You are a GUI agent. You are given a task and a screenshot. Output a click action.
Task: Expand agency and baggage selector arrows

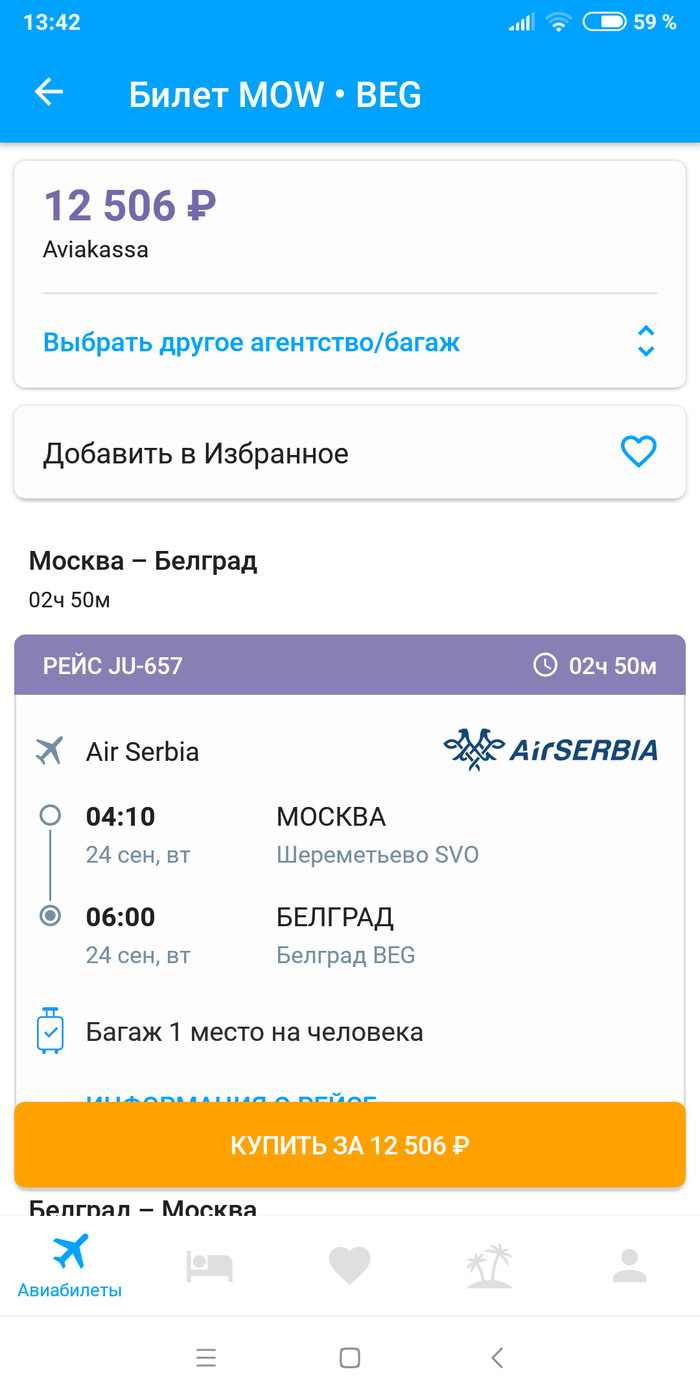click(646, 341)
